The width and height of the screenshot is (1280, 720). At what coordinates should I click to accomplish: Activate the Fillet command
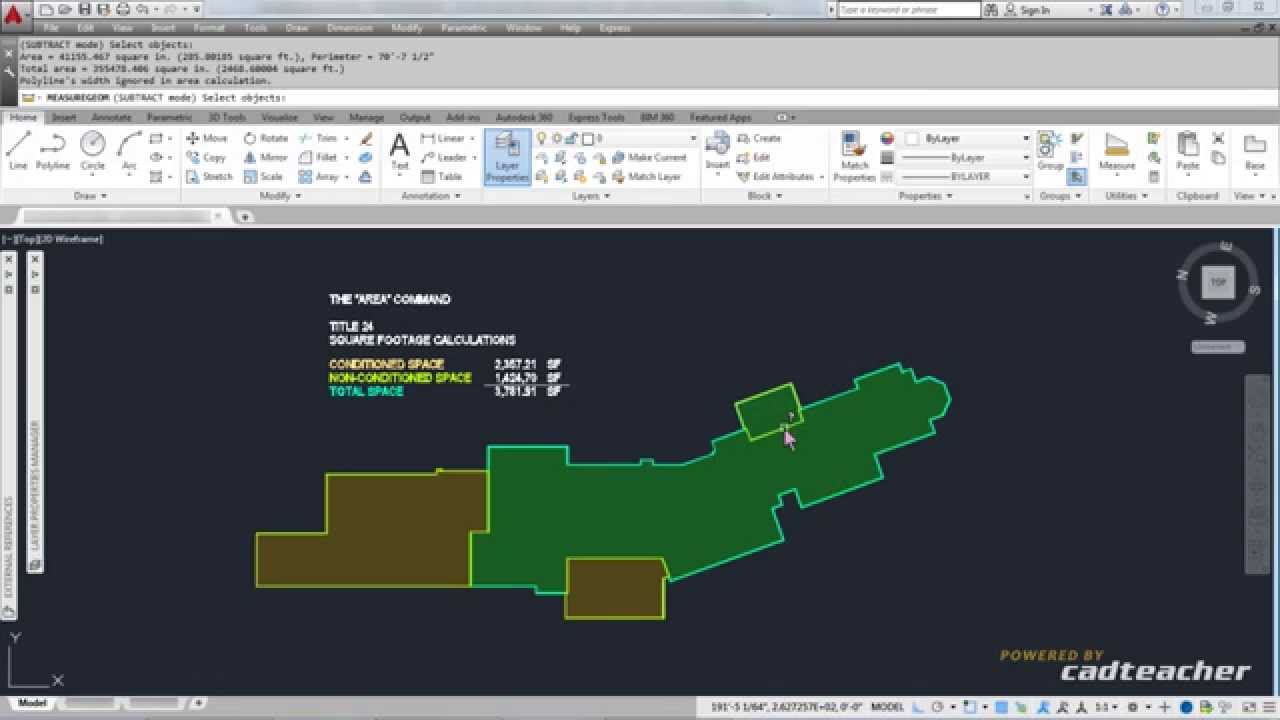click(x=318, y=157)
